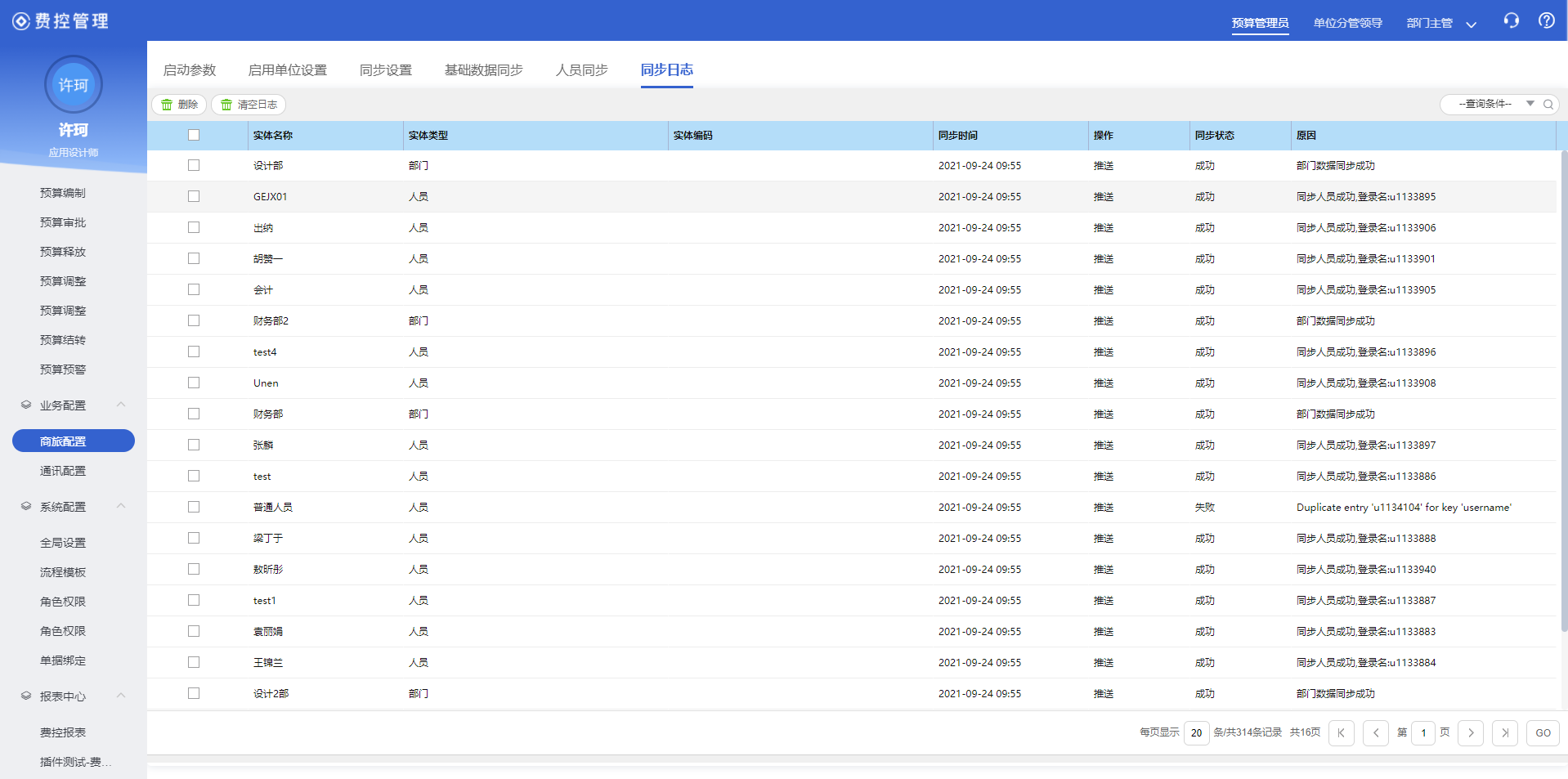The width and height of the screenshot is (1568, 779).
Task: Collapse the 业务配置 menu group
Action: [x=121, y=405]
